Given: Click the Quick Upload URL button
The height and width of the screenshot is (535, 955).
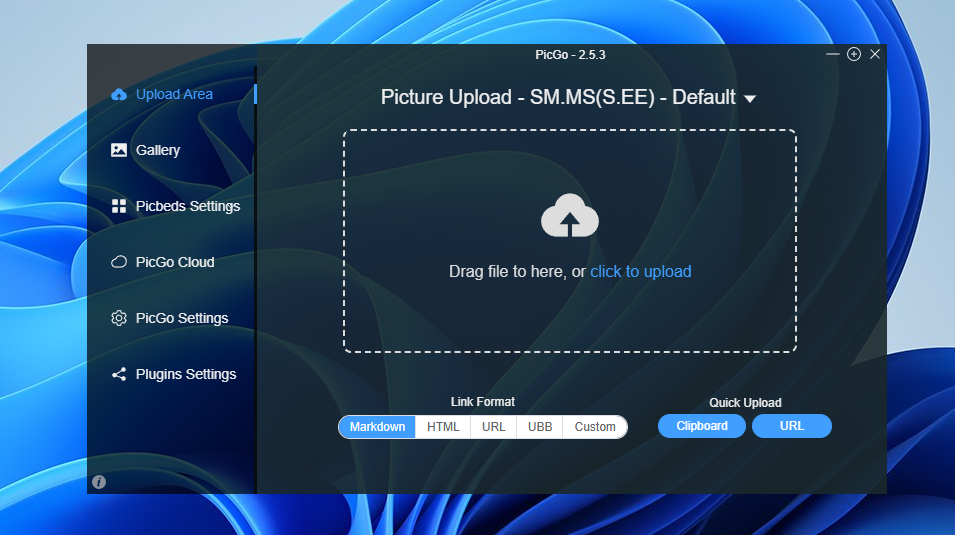Looking at the screenshot, I should pos(792,426).
